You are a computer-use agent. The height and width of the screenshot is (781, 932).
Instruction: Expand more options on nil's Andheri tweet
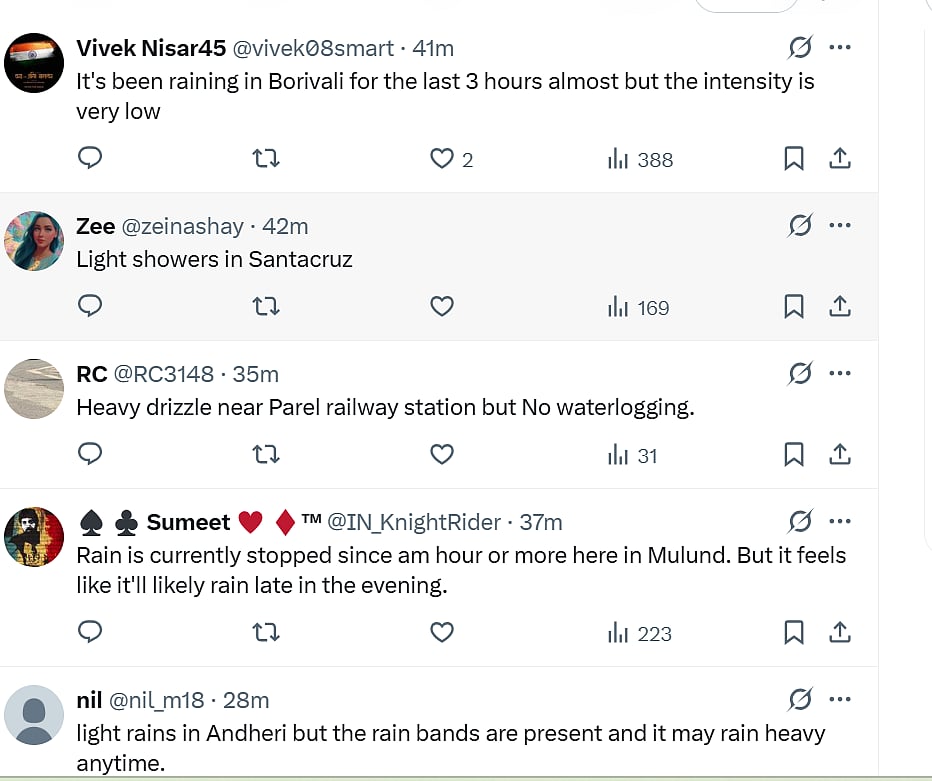point(840,699)
